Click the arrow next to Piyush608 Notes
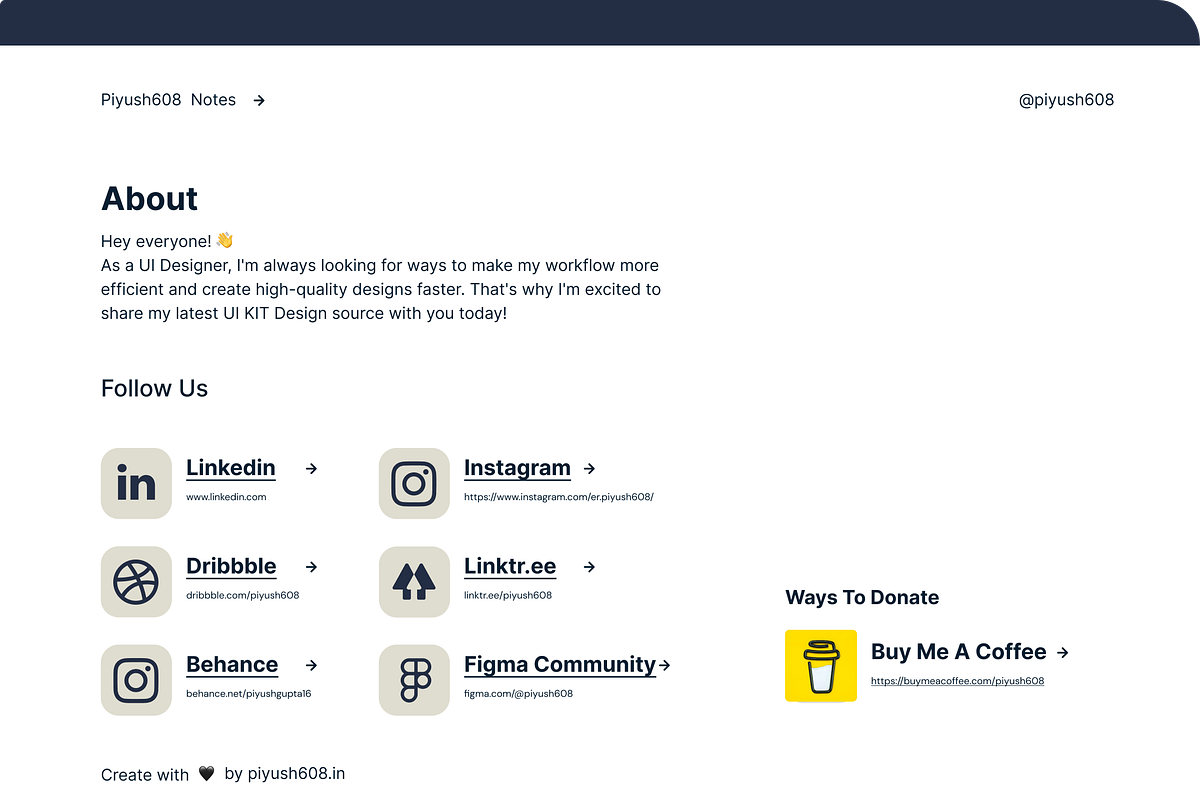 point(259,100)
